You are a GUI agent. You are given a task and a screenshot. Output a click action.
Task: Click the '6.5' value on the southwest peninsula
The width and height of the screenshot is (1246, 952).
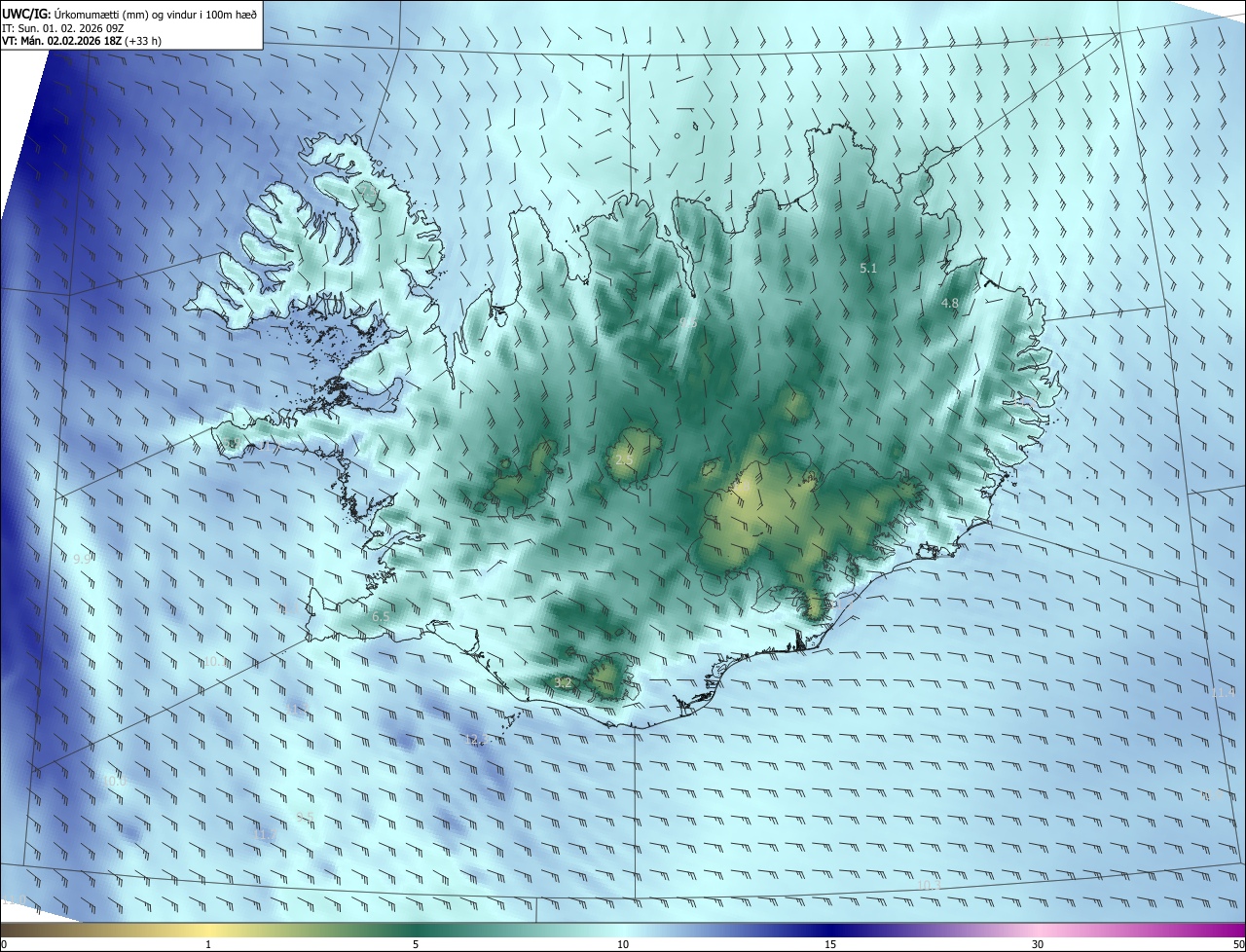381,617
